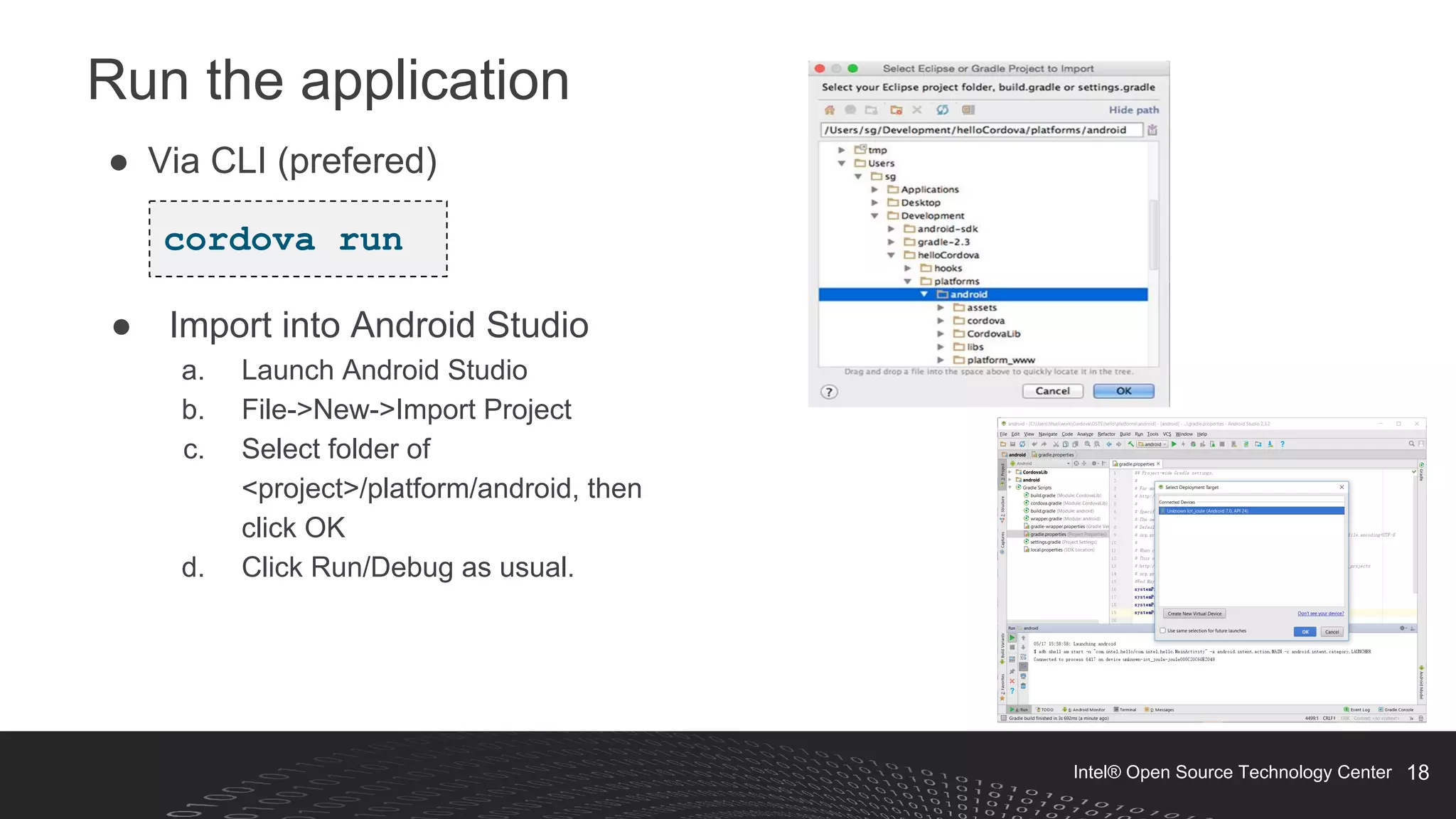Open the Gradle Console tab
The width and height of the screenshot is (1456, 819).
click(1396, 710)
